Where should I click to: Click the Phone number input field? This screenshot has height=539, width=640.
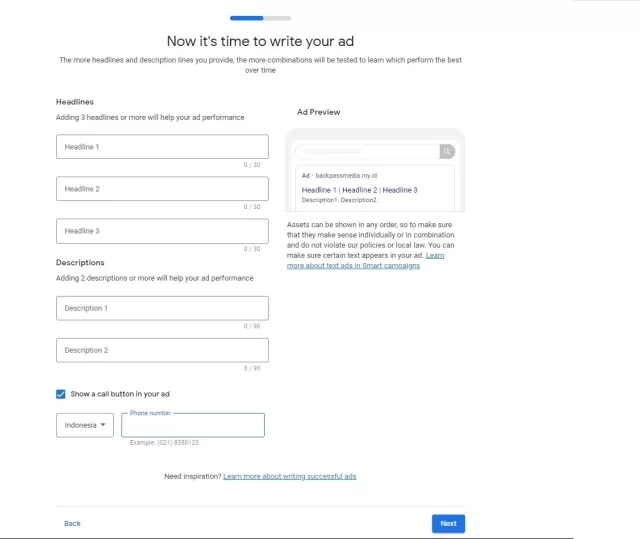[x=193, y=427]
